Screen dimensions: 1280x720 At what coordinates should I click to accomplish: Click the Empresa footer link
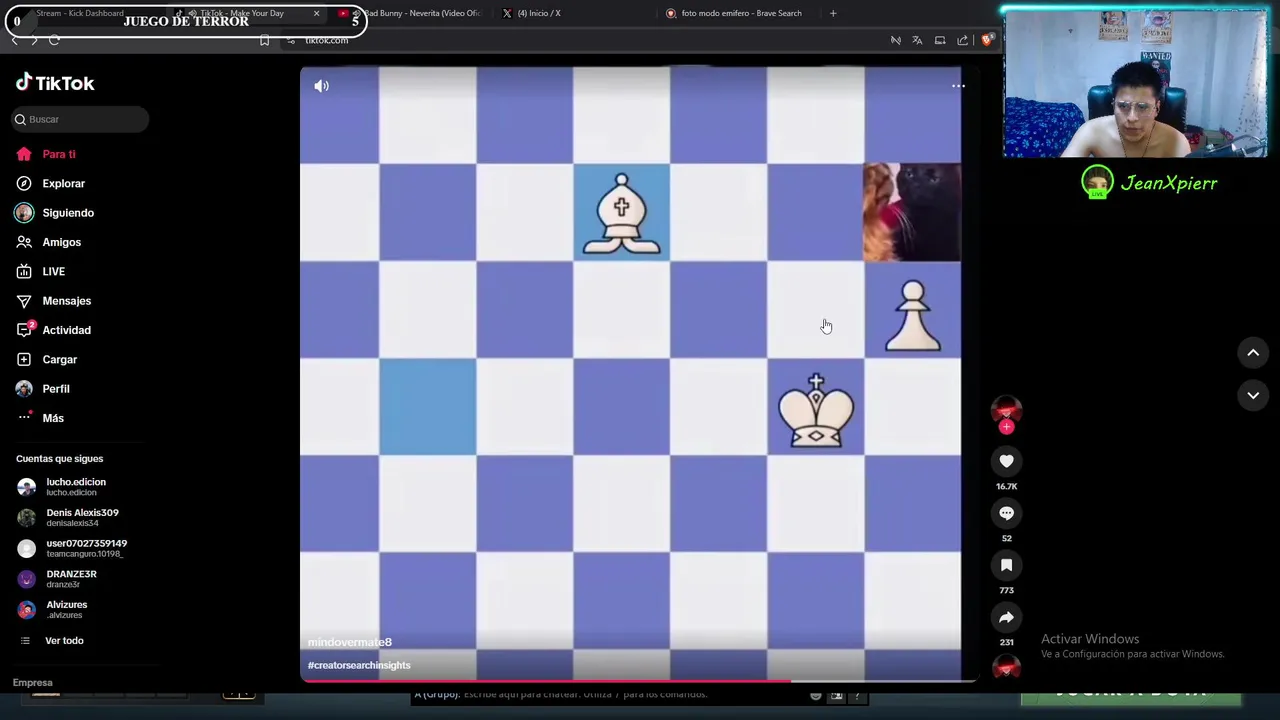tap(33, 682)
